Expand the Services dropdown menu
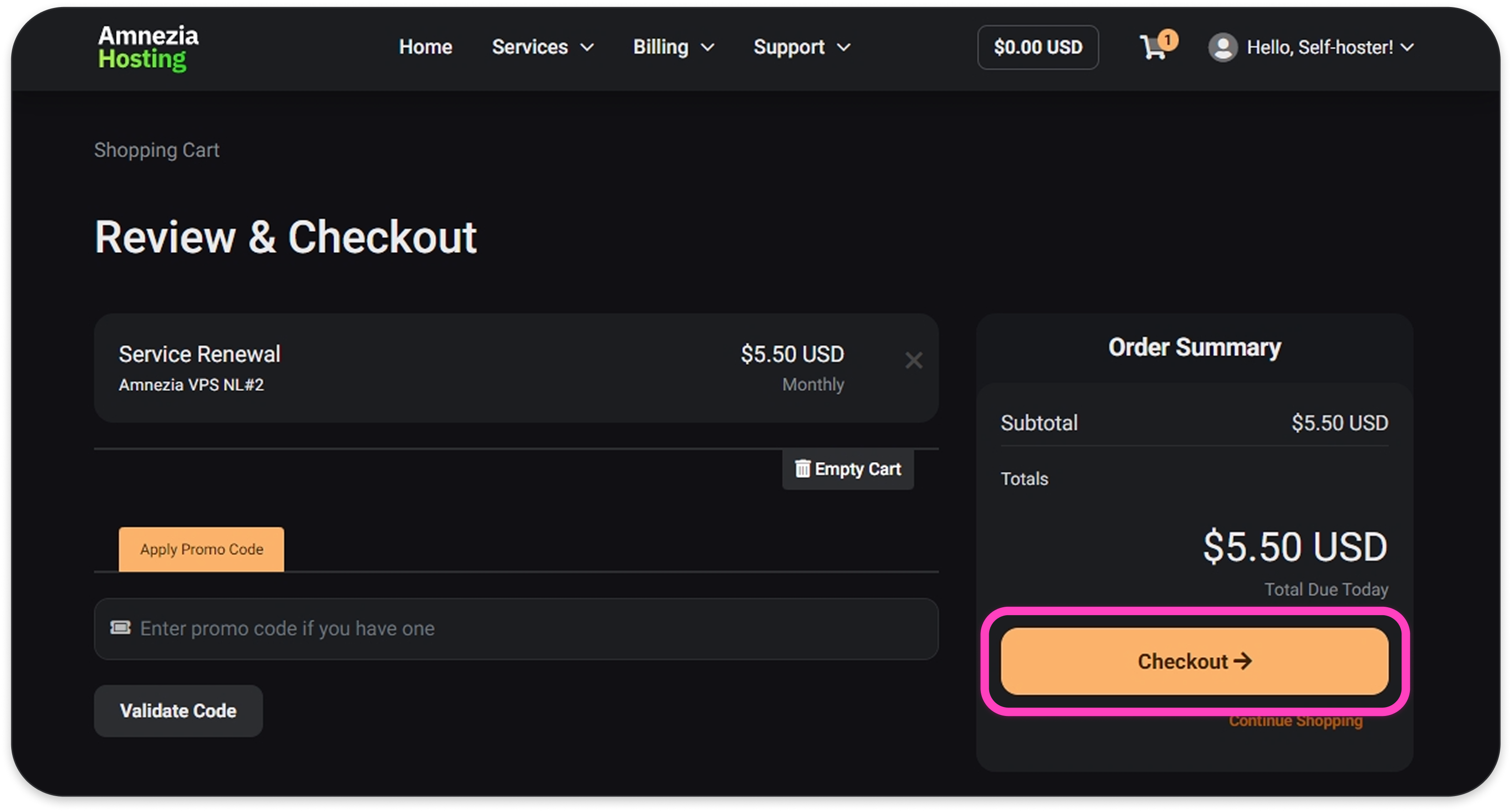 tap(542, 47)
